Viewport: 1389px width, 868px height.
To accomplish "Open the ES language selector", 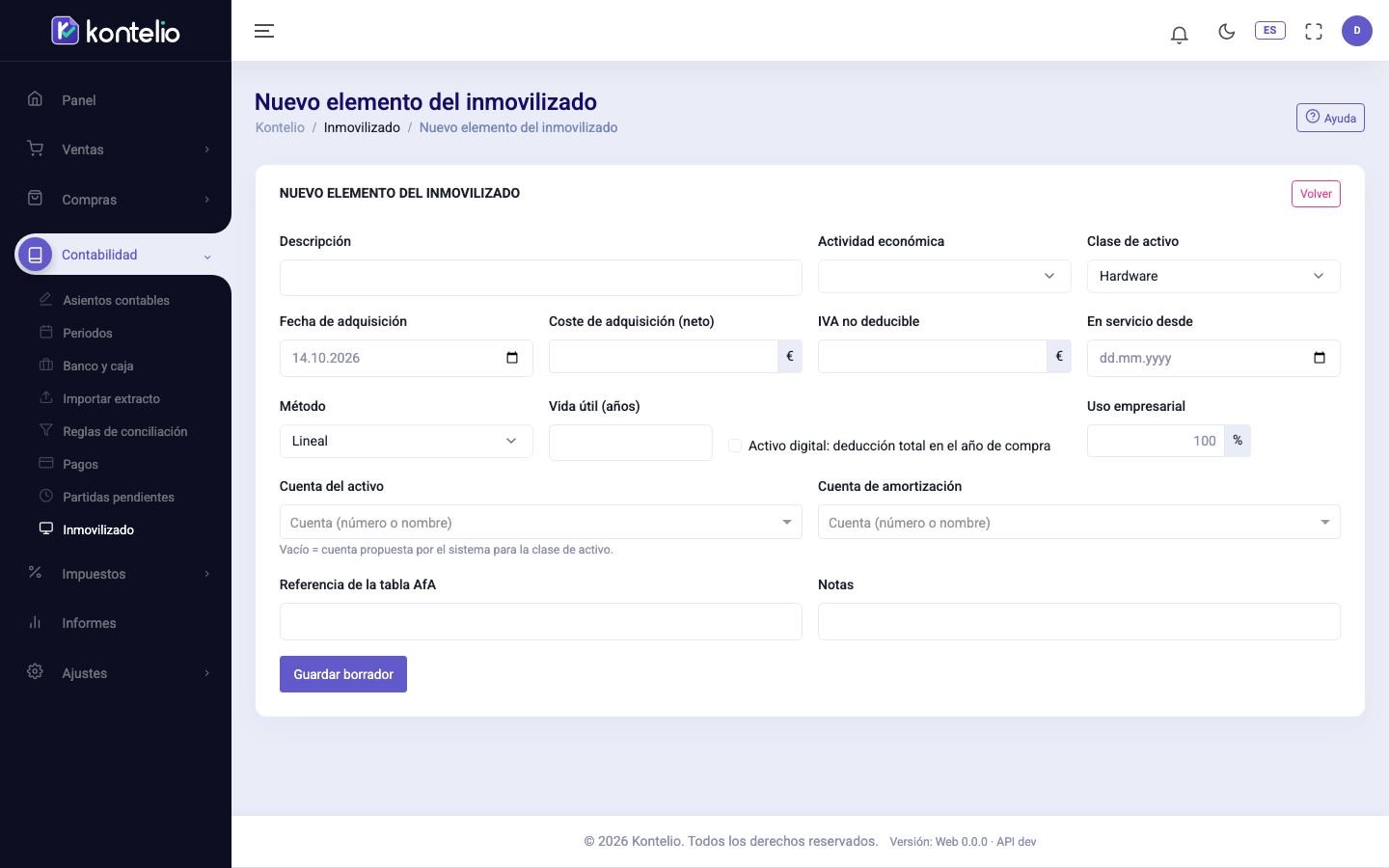I will (1269, 30).
